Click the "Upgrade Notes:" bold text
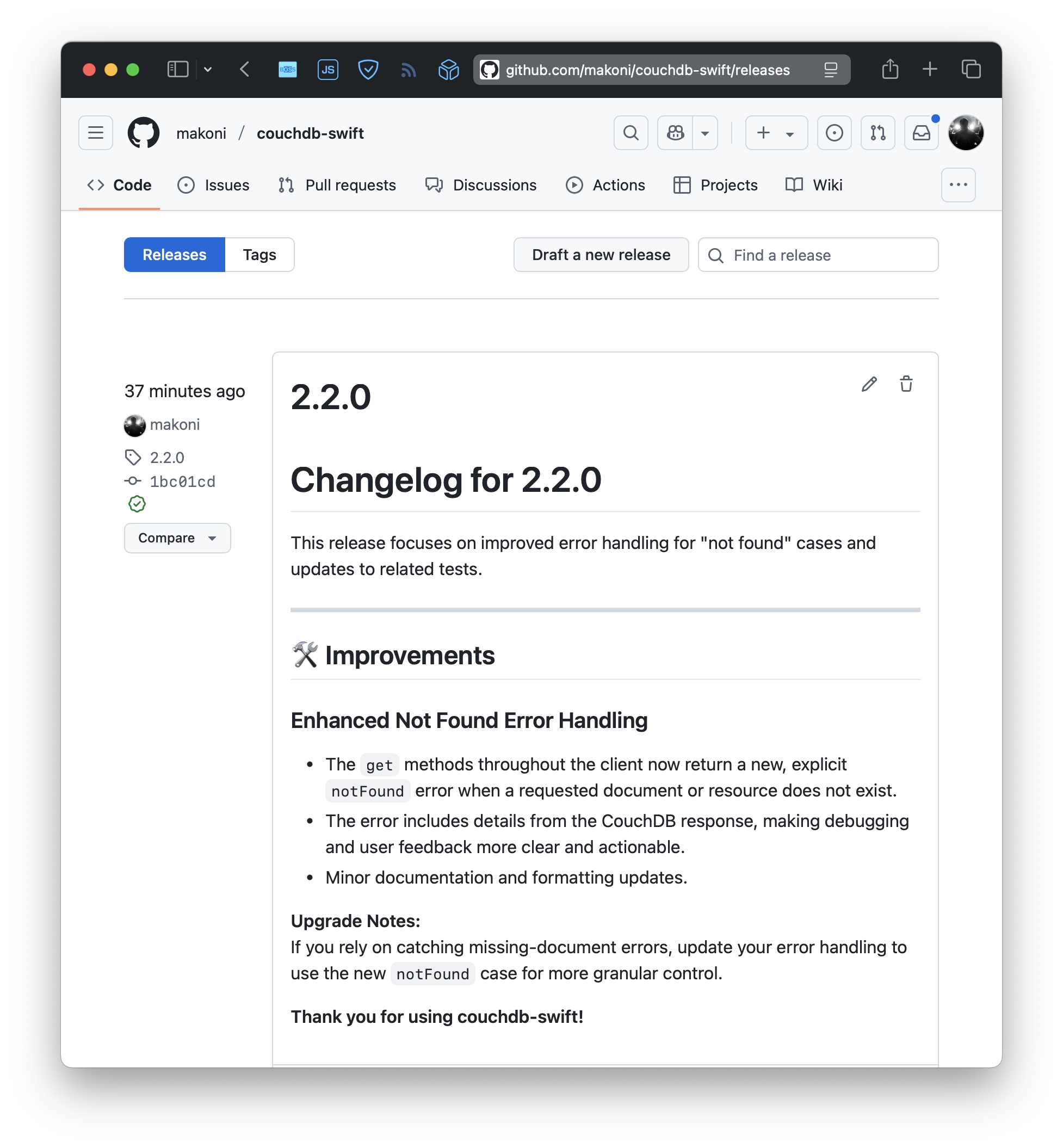 tap(355, 921)
